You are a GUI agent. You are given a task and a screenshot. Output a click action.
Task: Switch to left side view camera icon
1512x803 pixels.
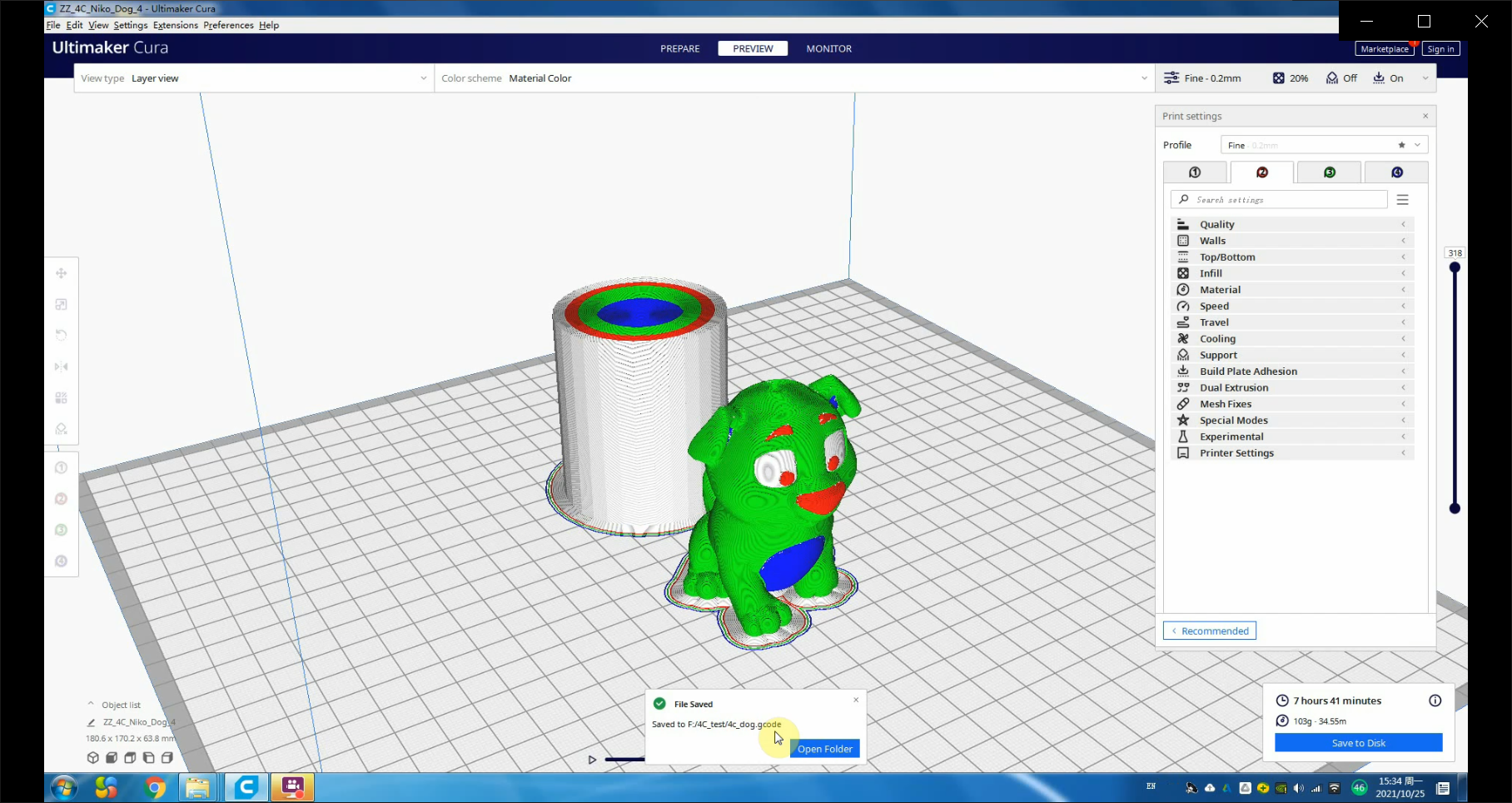click(x=148, y=758)
